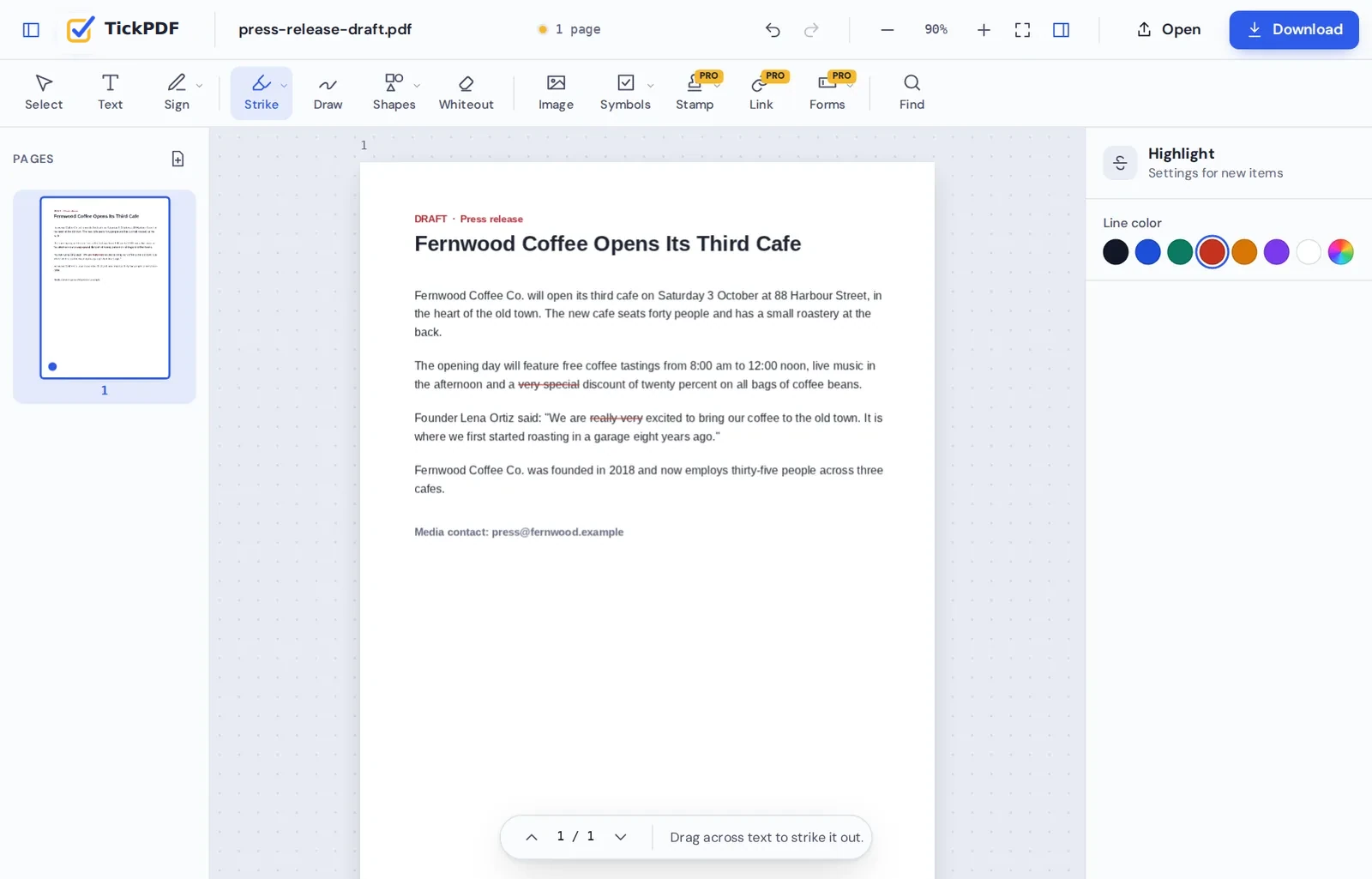Go to previous page arrow

coord(532,837)
